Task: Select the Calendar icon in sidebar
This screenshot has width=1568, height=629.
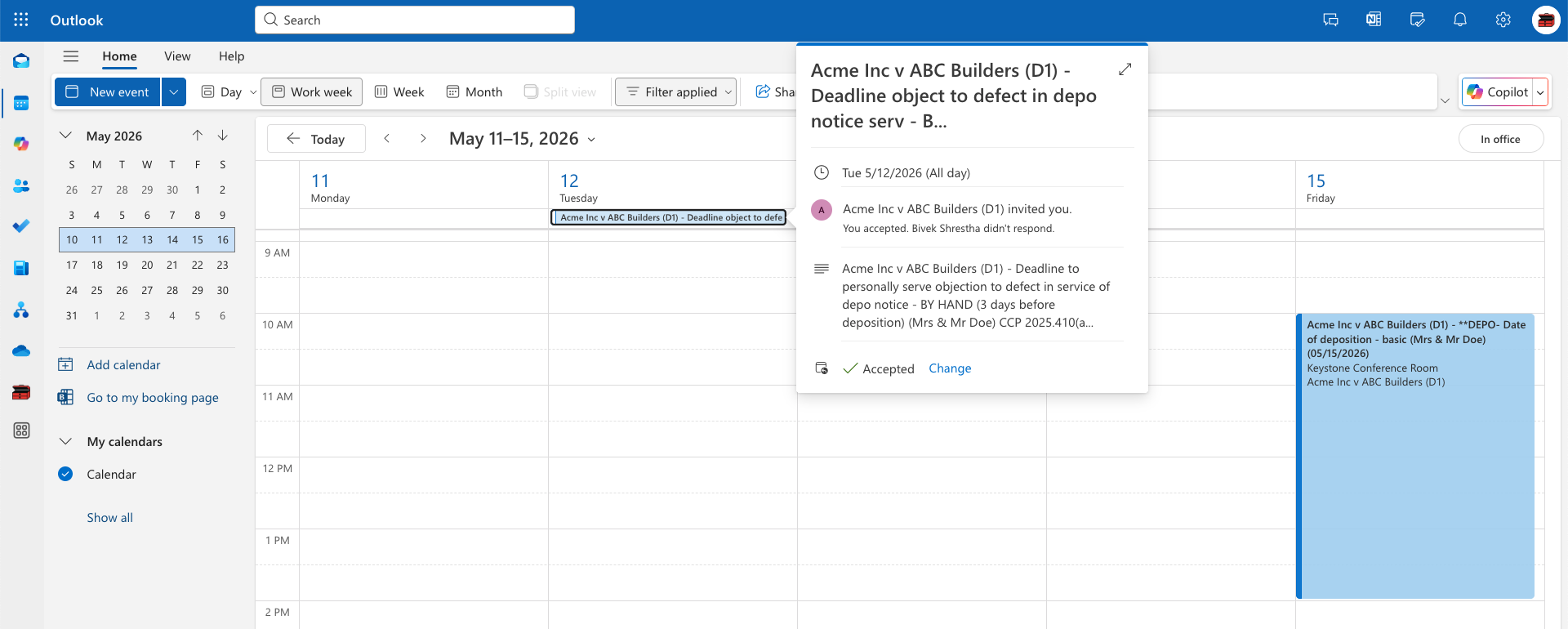Action: [x=21, y=103]
